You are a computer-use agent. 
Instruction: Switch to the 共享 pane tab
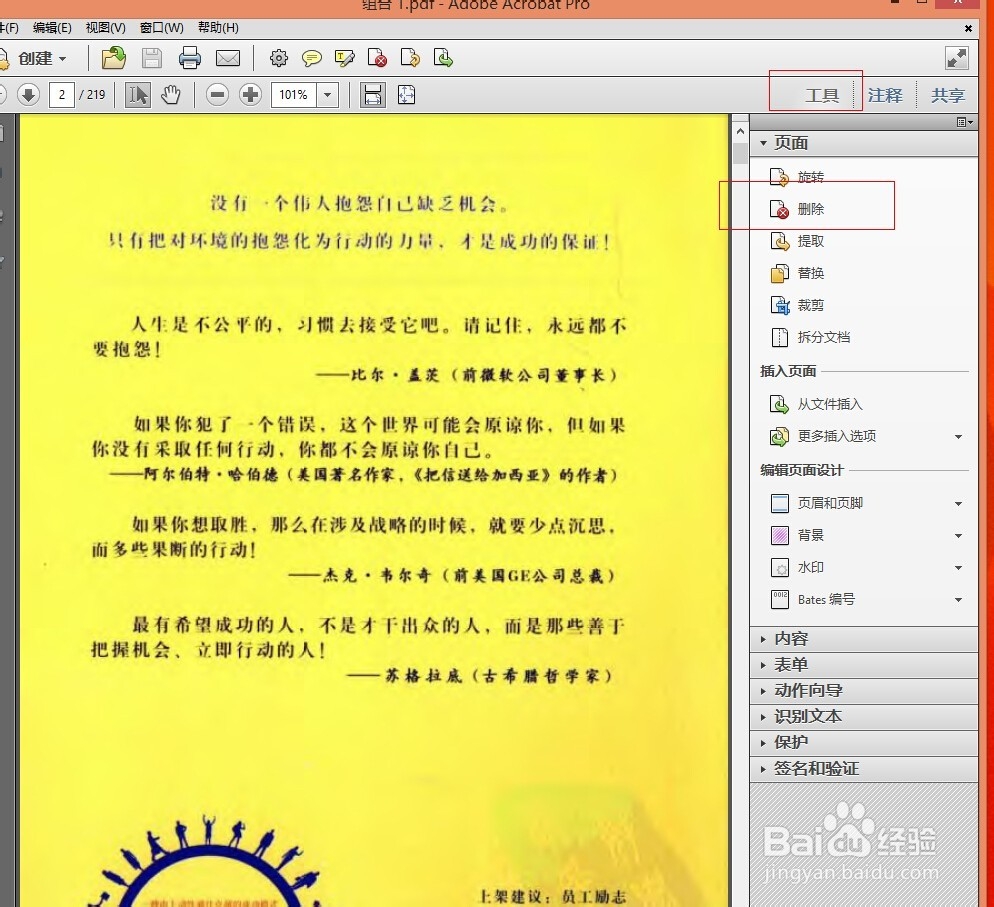pos(948,96)
